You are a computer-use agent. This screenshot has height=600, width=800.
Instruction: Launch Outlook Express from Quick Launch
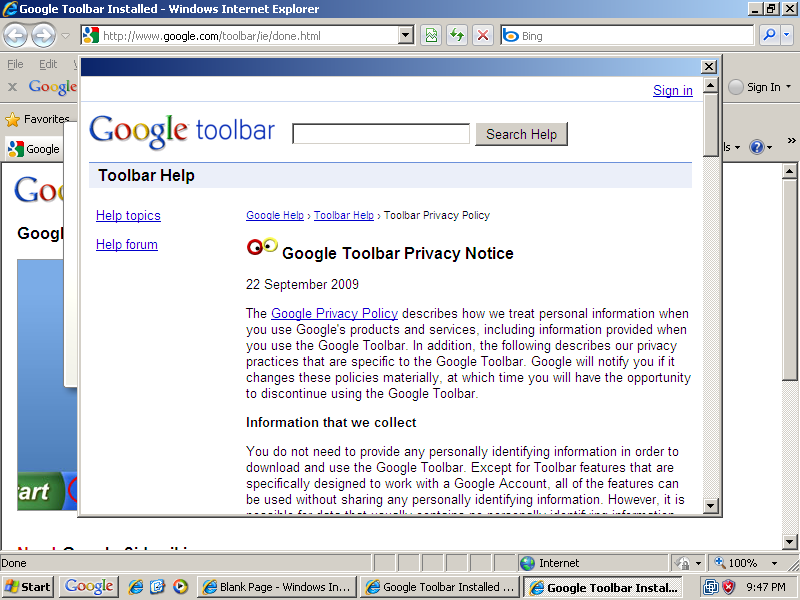(158, 587)
